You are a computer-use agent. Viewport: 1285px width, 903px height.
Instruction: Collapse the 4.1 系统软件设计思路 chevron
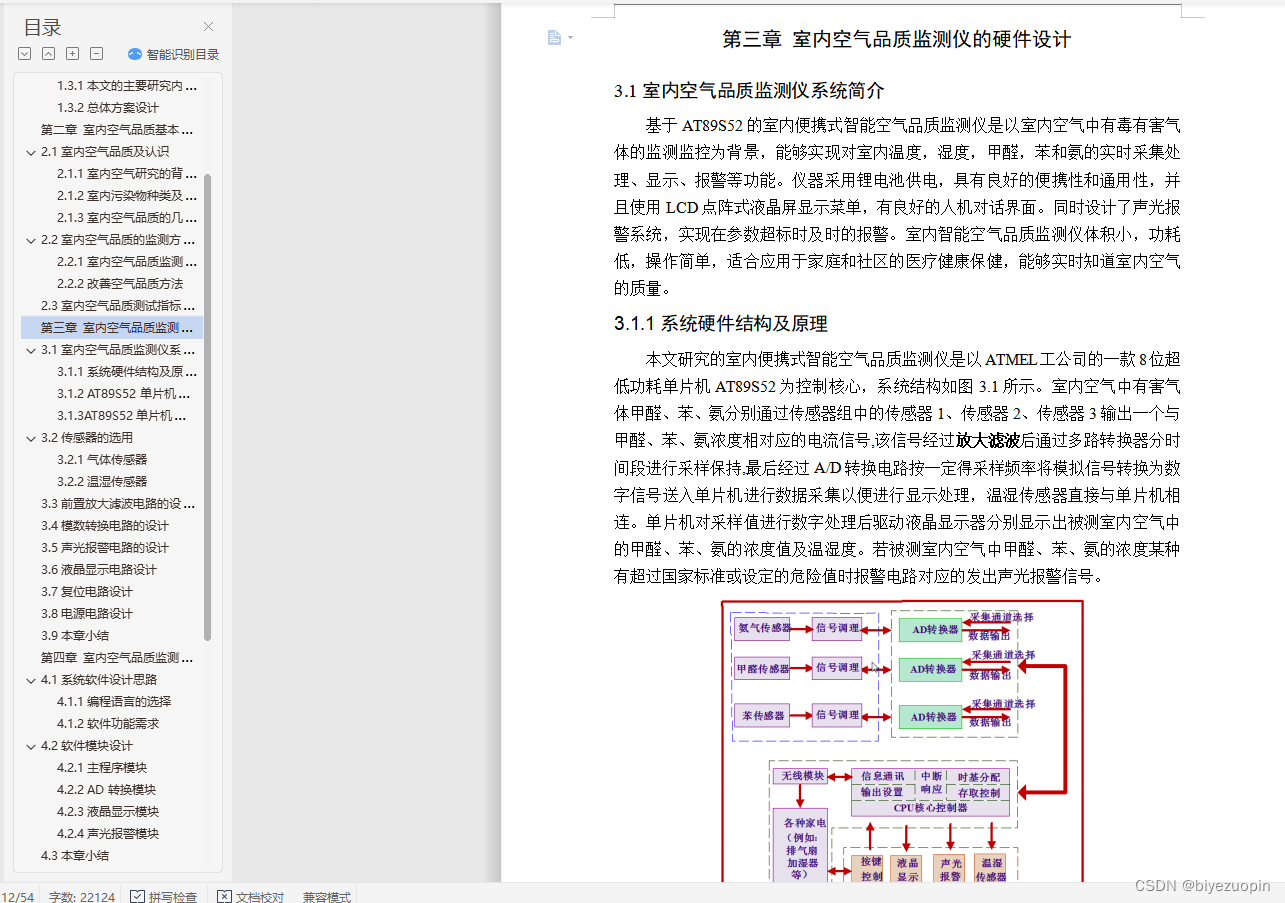pyautogui.click(x=30, y=680)
